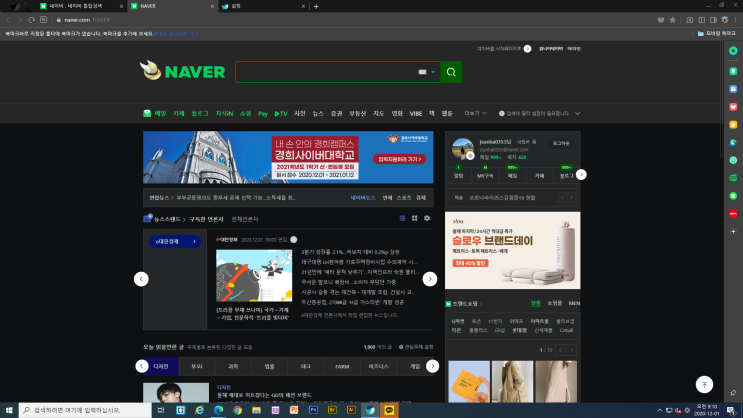
Task: Open the newsstand article illustration thumbnail
Action: click(x=254, y=275)
